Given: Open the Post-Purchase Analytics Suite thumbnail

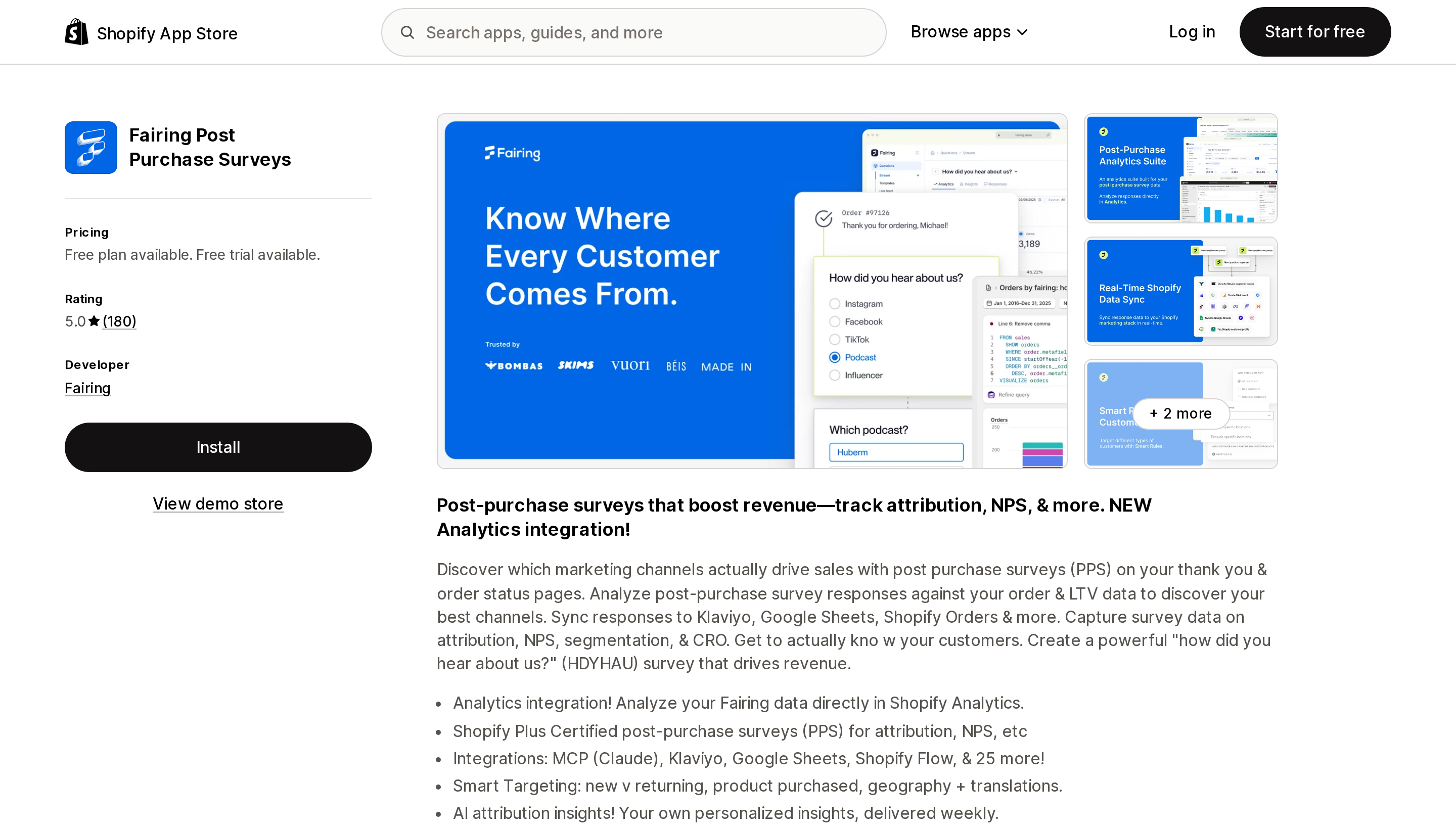Looking at the screenshot, I should [x=1180, y=168].
